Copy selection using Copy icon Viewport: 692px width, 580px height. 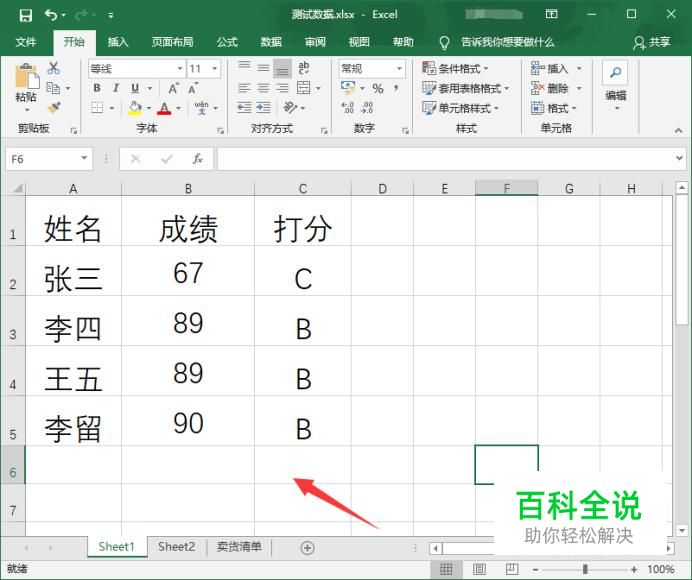[53, 88]
